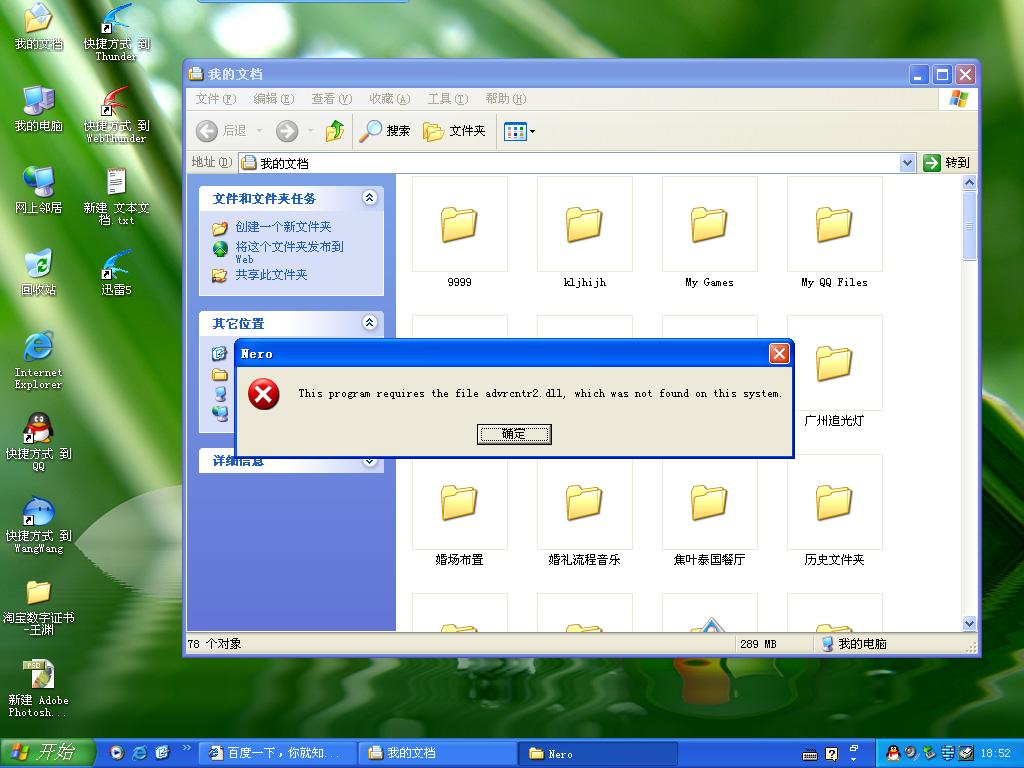
Task: Open the 查看 menu
Action: [331, 99]
